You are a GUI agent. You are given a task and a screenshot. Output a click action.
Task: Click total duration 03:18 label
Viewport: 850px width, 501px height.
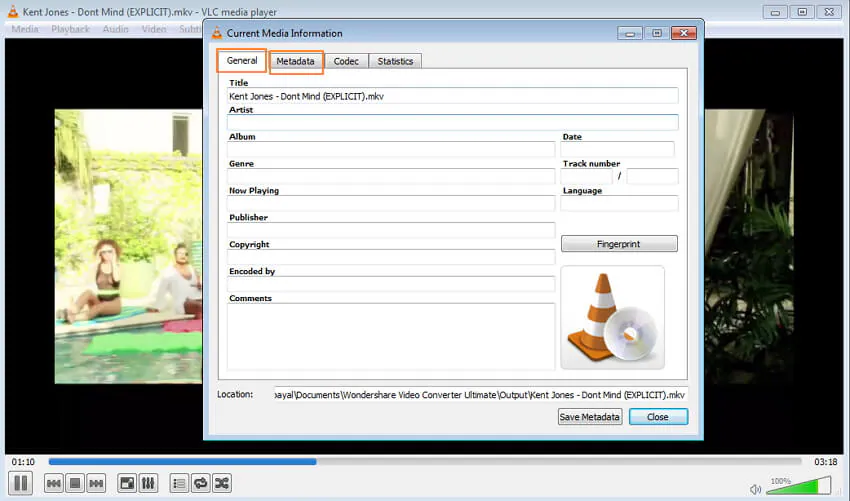click(826, 462)
